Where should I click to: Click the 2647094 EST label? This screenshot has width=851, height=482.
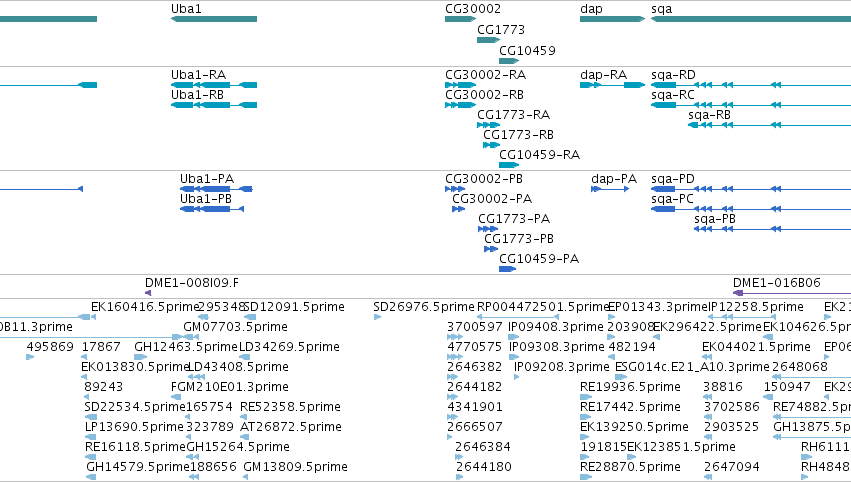(x=732, y=467)
